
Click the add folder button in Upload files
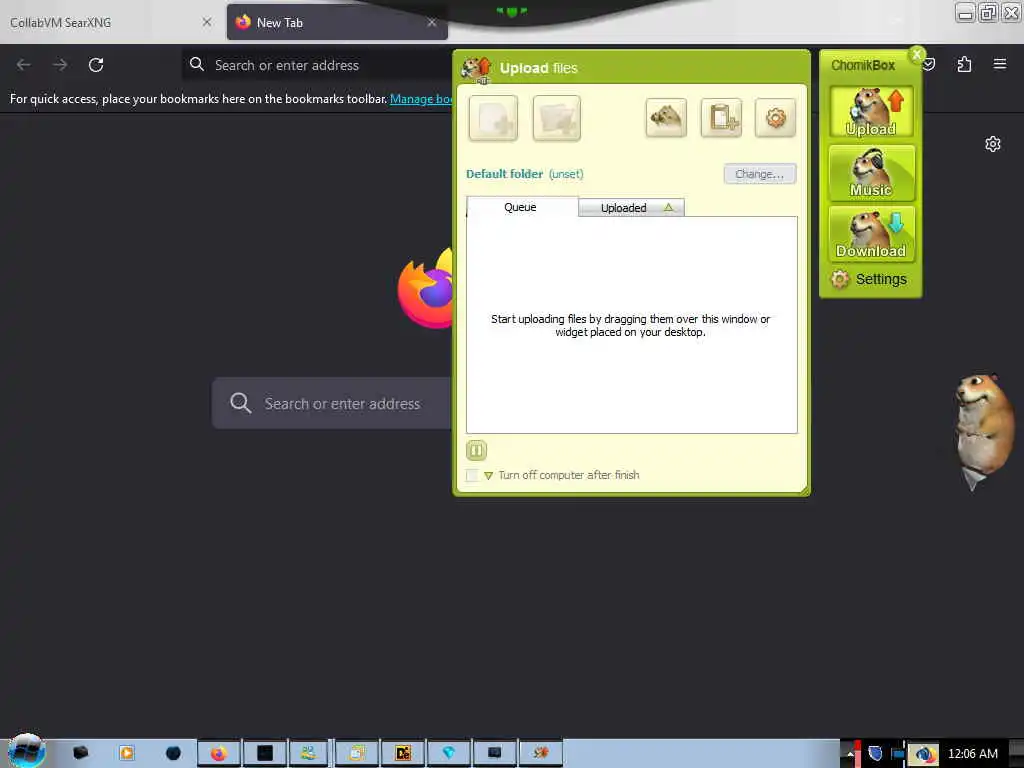(x=556, y=118)
